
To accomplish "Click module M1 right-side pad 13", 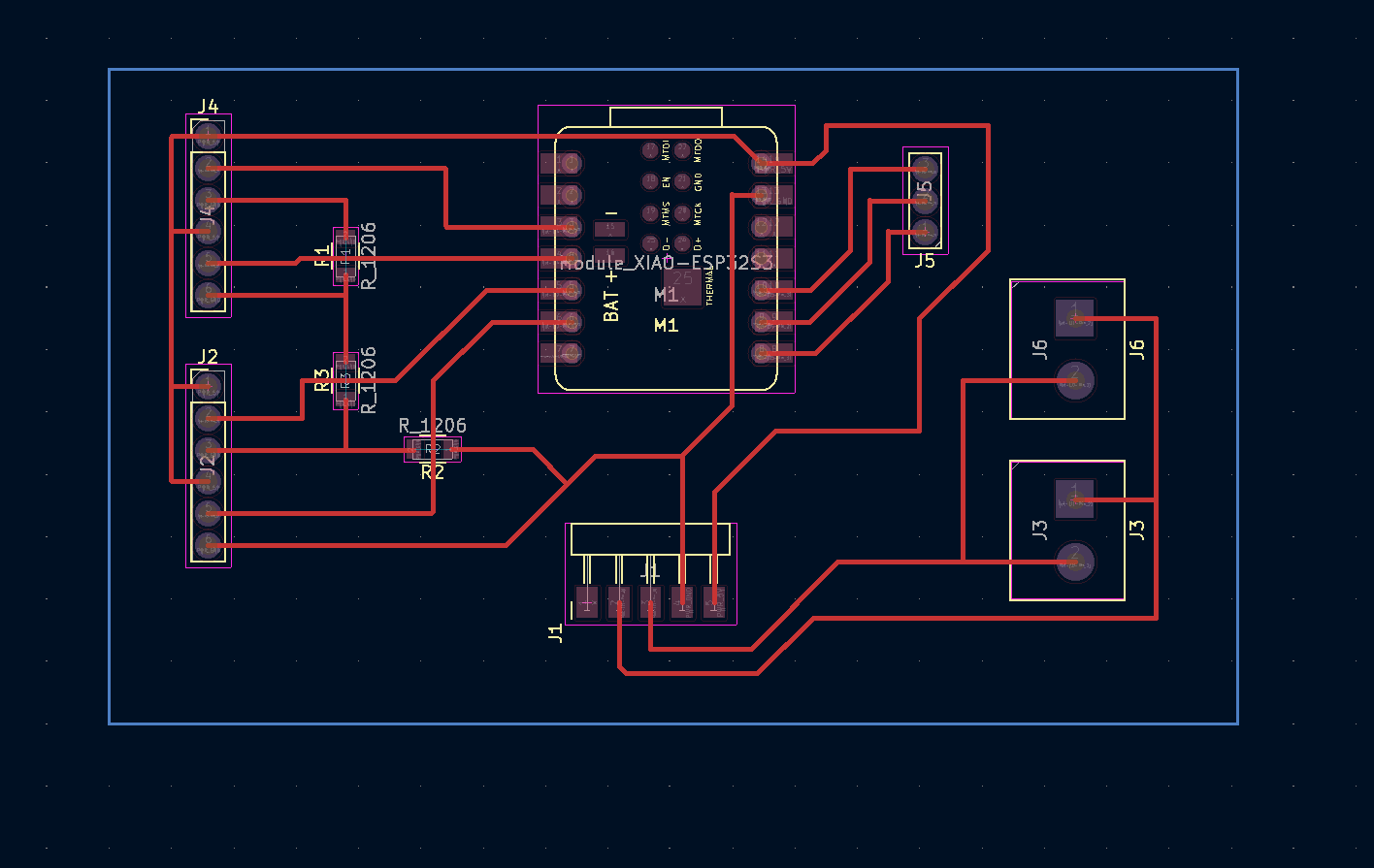I will [x=772, y=194].
